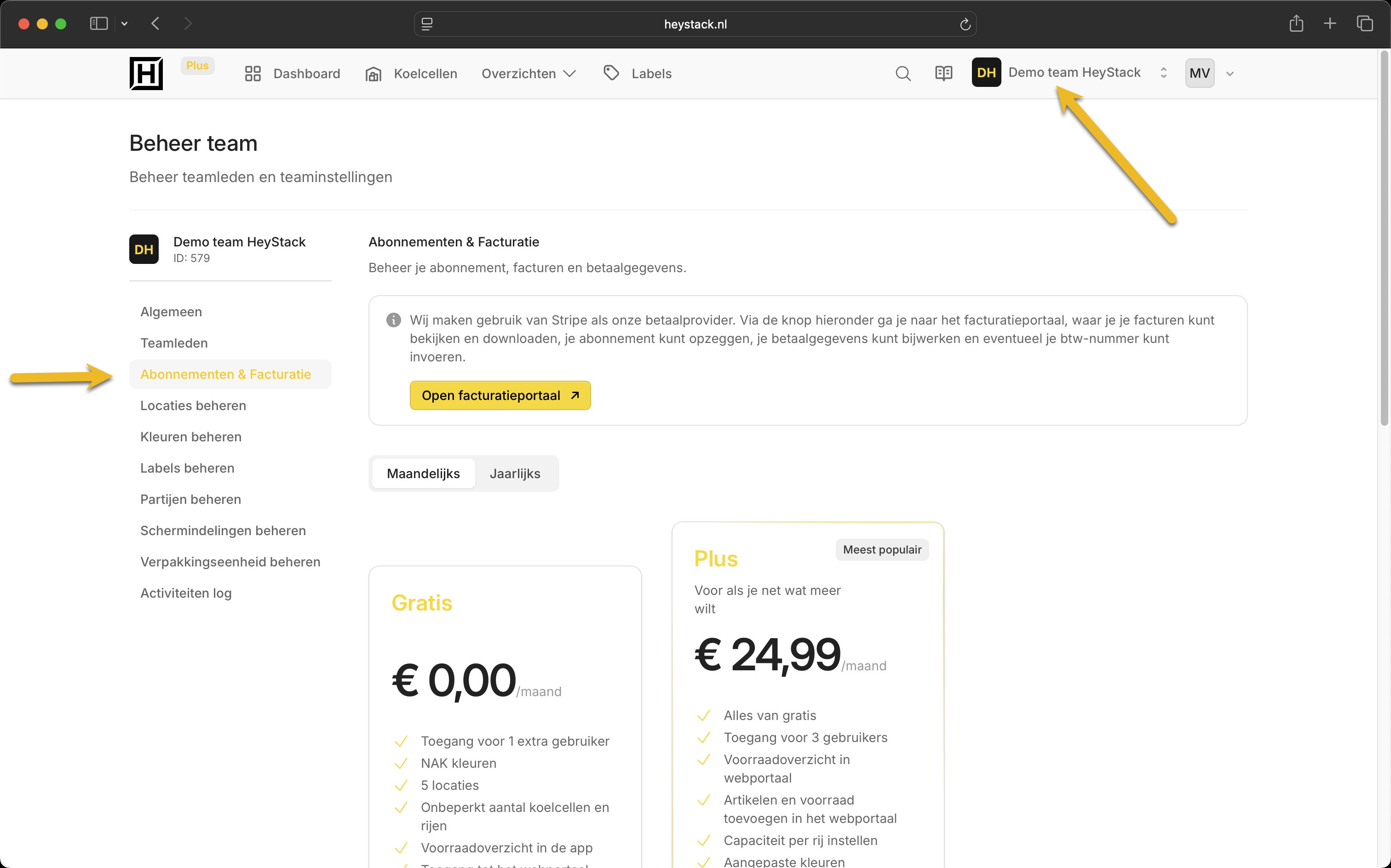Open Schermindelingen beheren settings

point(223,531)
